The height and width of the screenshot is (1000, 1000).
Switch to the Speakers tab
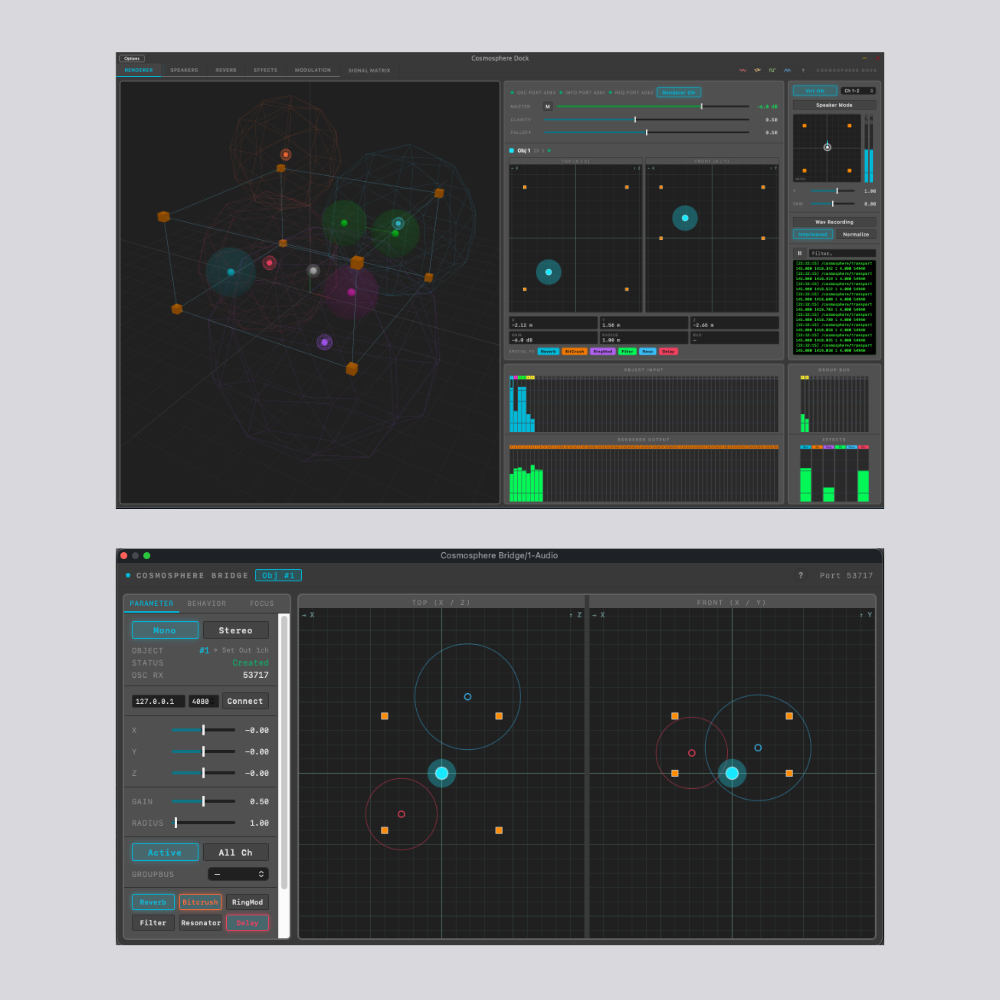pos(184,70)
